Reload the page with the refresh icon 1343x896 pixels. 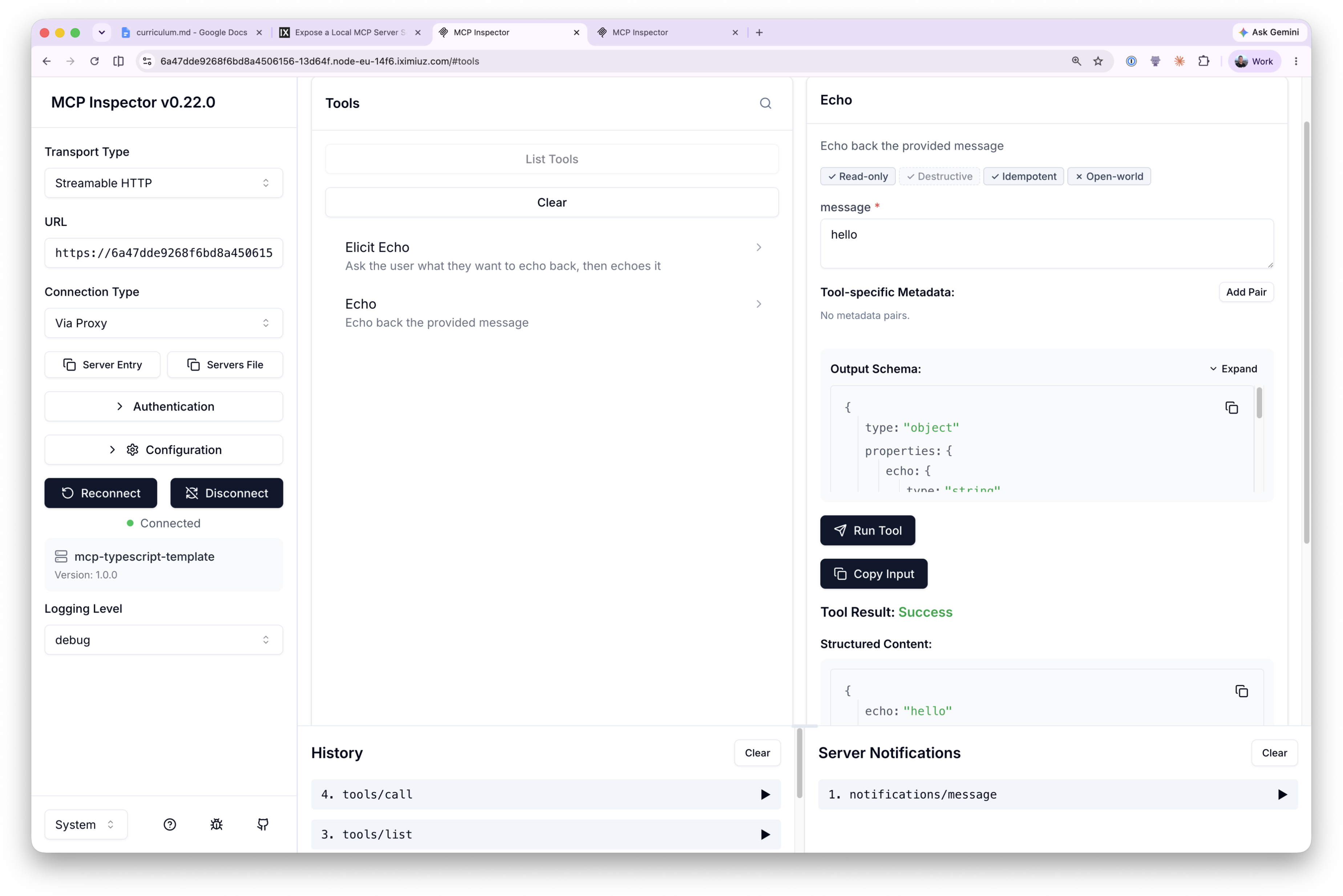coord(94,61)
